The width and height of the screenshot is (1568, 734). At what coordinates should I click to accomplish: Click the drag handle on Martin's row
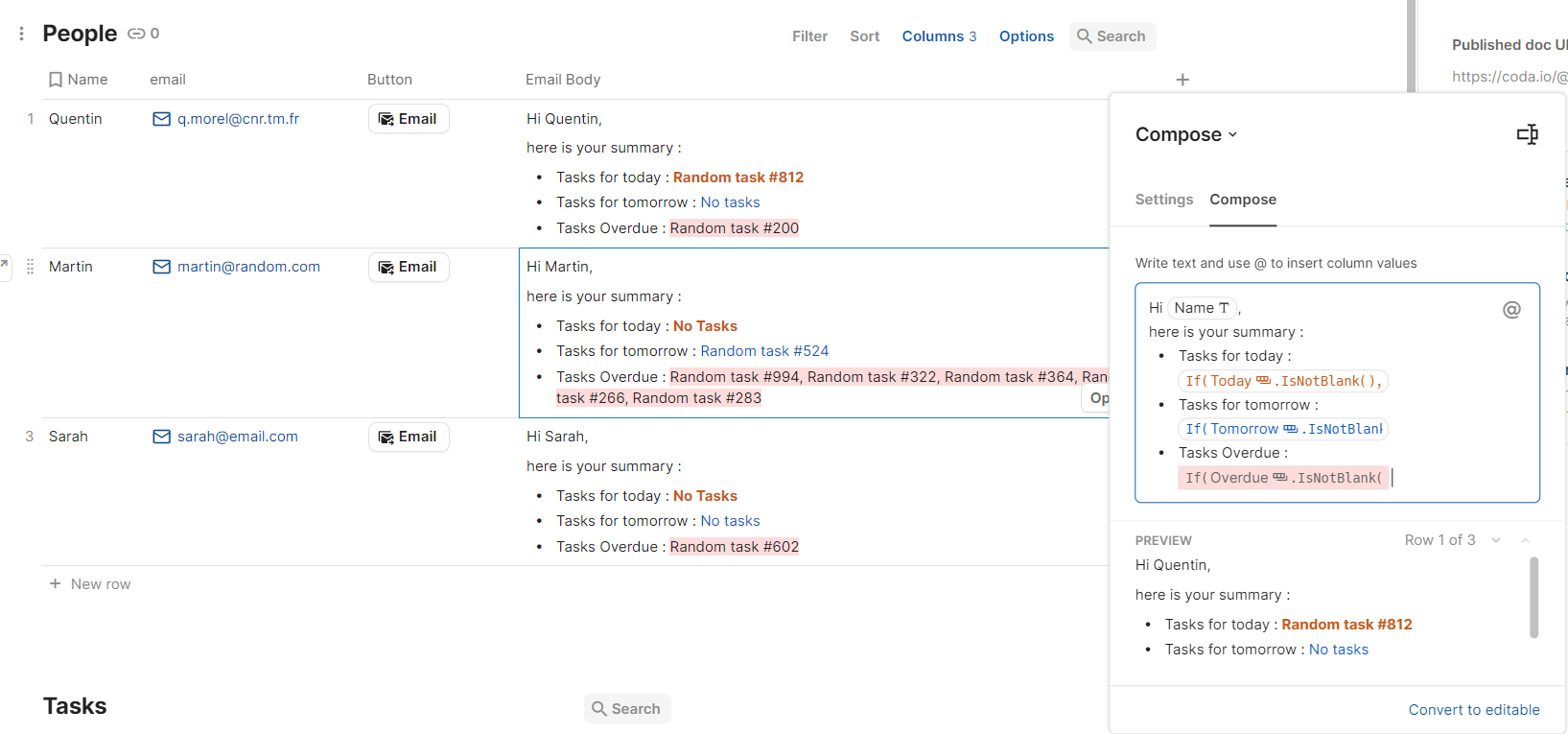pos(30,267)
